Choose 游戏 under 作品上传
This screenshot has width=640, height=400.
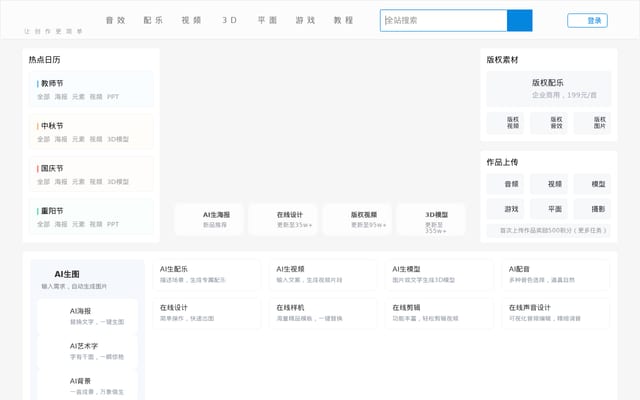pyautogui.click(x=505, y=209)
